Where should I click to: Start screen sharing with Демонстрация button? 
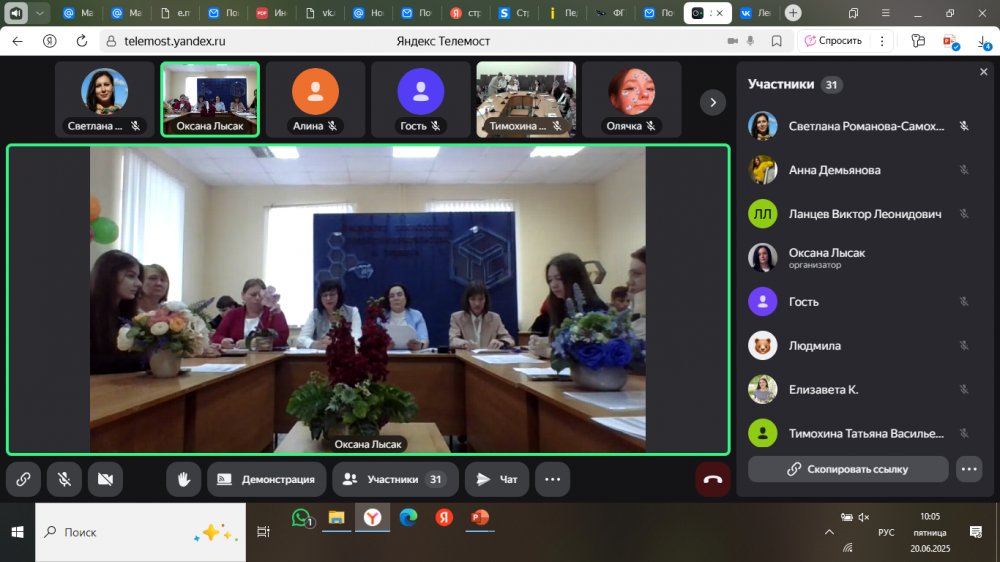click(267, 480)
